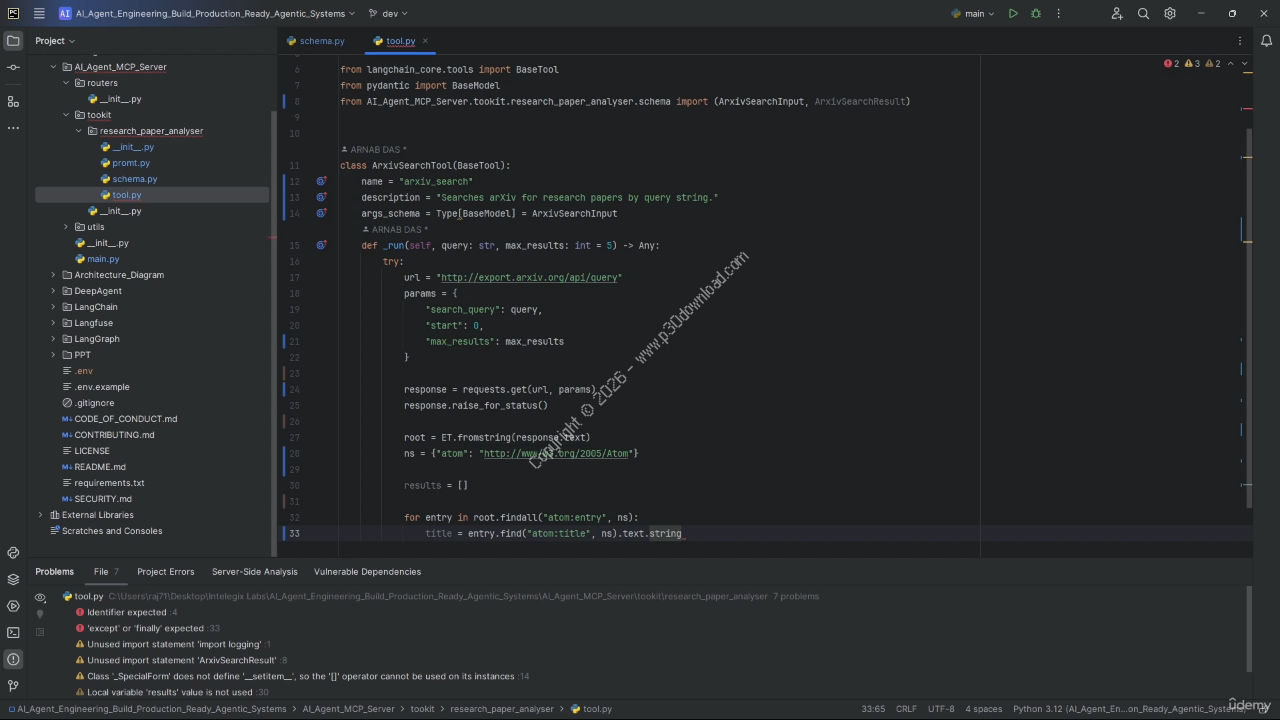Open the Terminal tool window
This screenshot has height=720, width=1280.
point(13,632)
